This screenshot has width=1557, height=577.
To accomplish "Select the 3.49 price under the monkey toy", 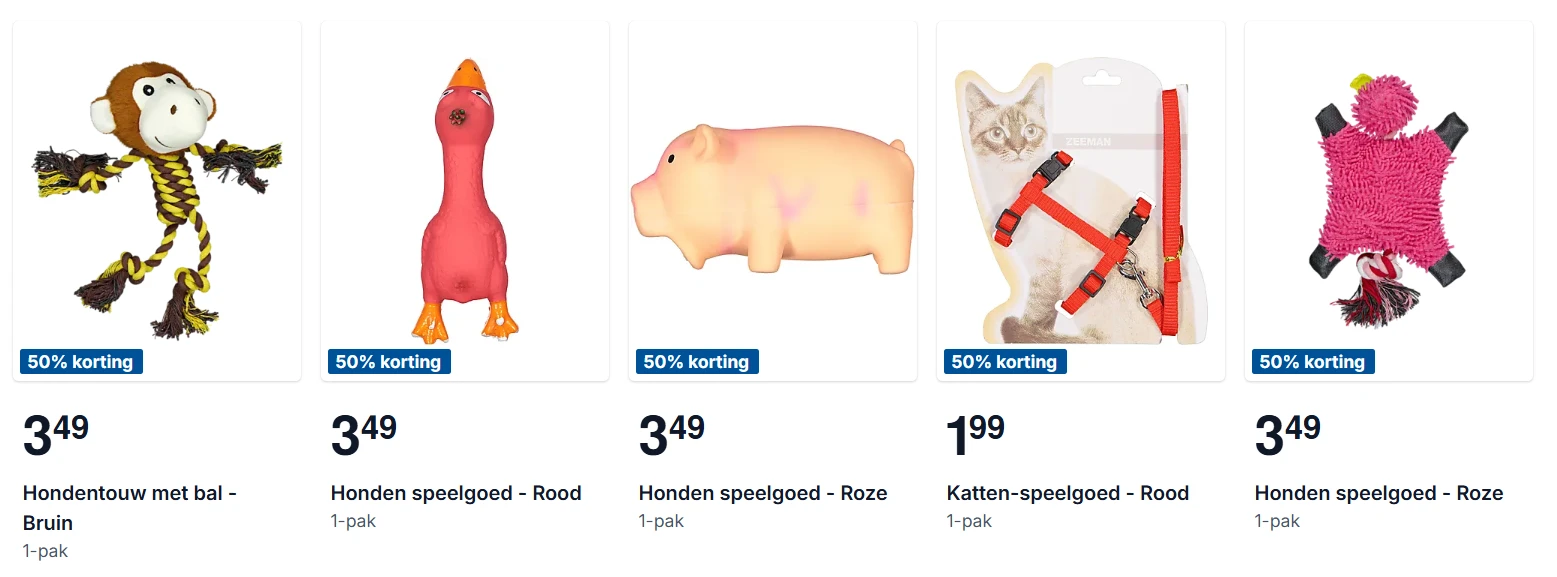I will click(x=56, y=436).
